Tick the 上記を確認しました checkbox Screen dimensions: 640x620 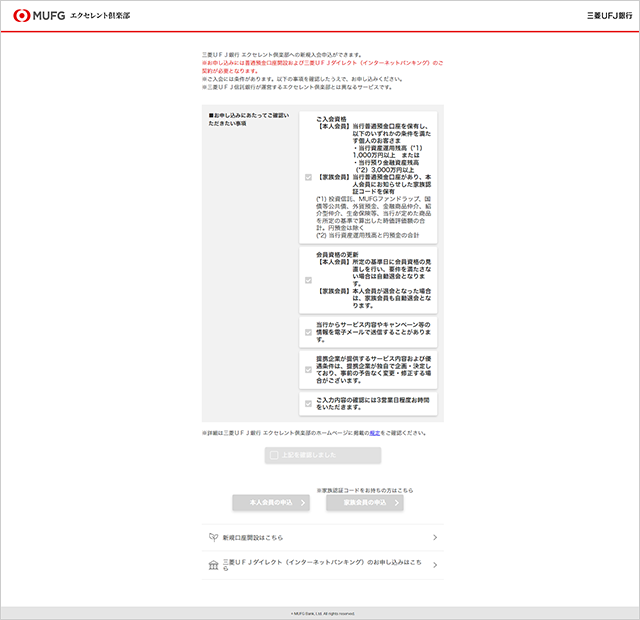coord(274,456)
